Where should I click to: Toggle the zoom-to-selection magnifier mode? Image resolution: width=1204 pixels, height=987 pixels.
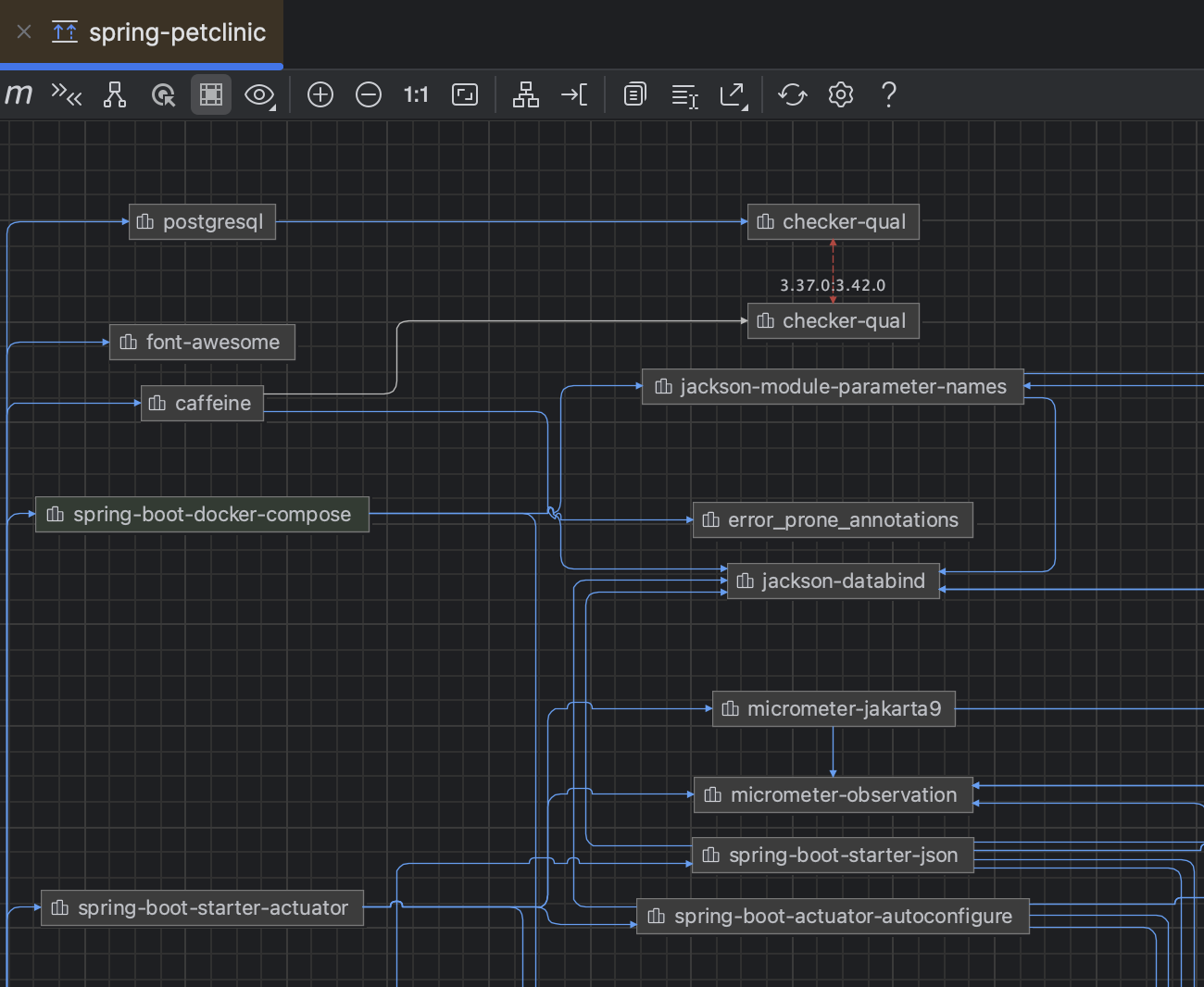164,94
